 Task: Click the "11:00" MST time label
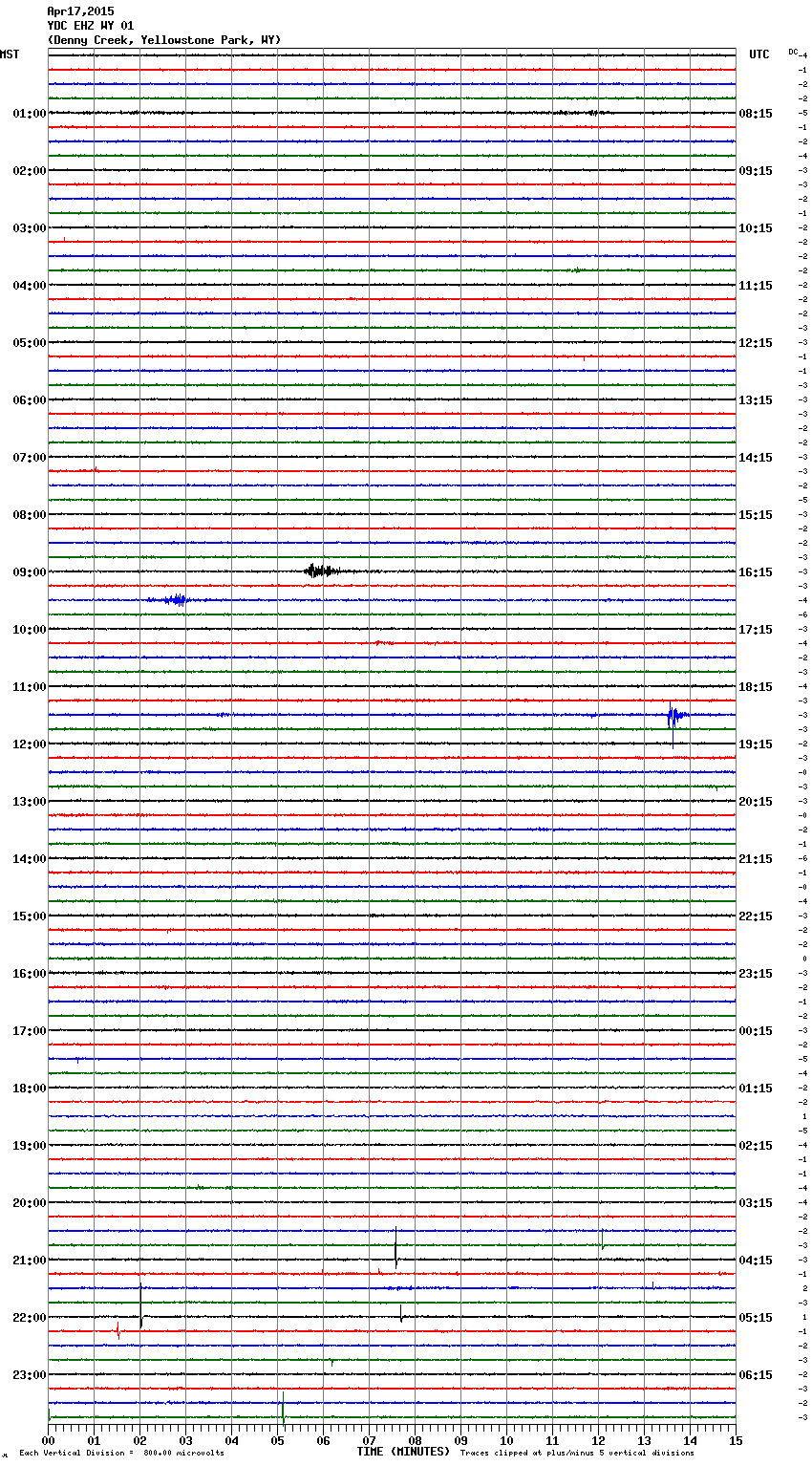(x=29, y=687)
